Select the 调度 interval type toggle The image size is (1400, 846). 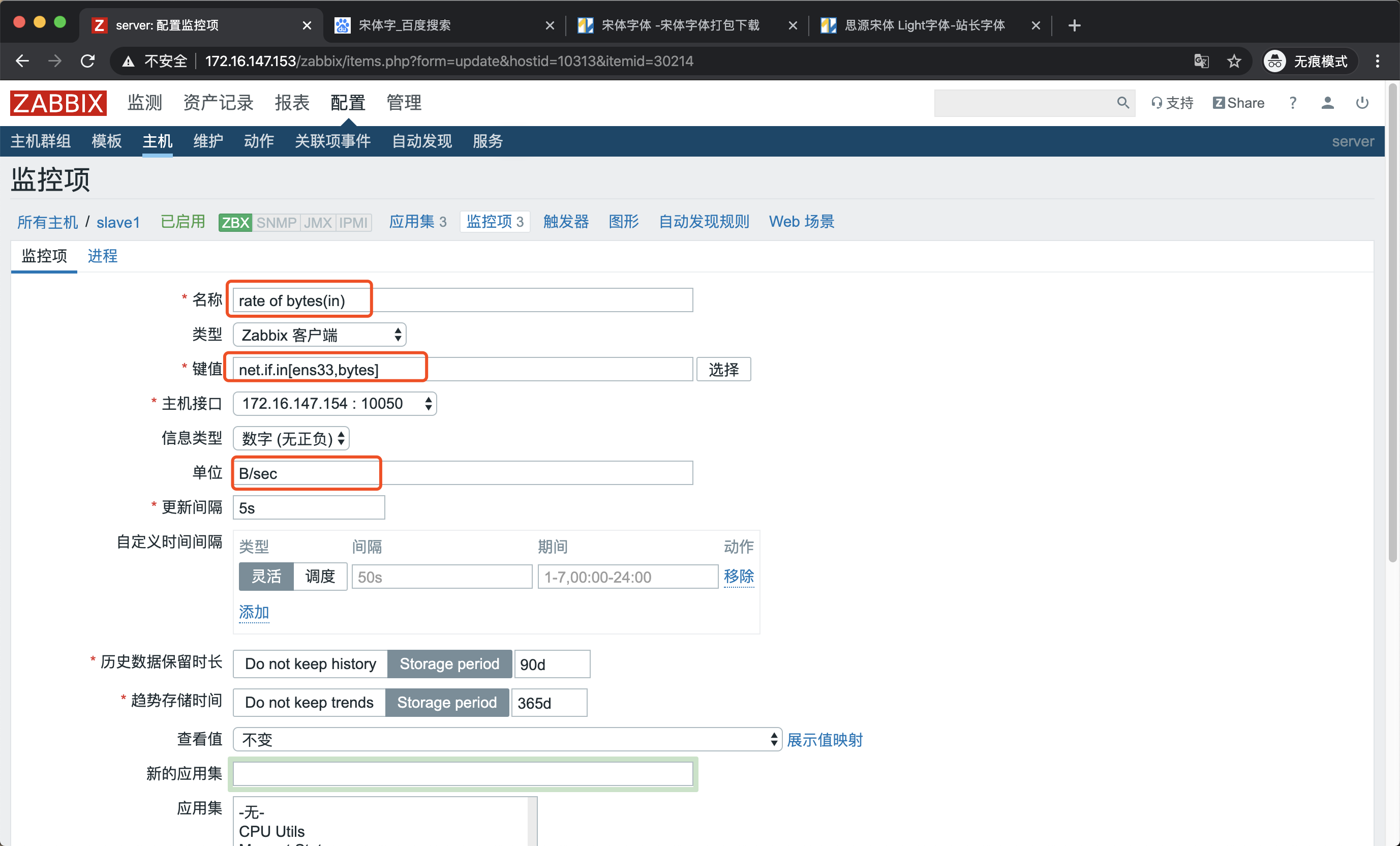click(x=320, y=577)
